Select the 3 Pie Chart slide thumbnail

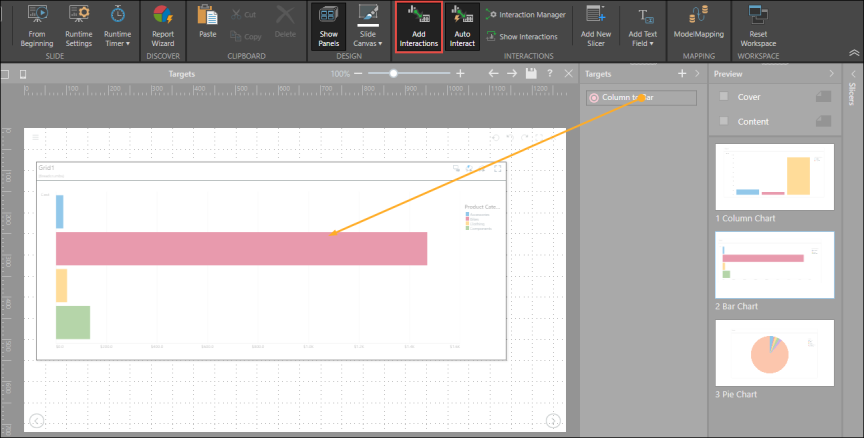[775, 353]
